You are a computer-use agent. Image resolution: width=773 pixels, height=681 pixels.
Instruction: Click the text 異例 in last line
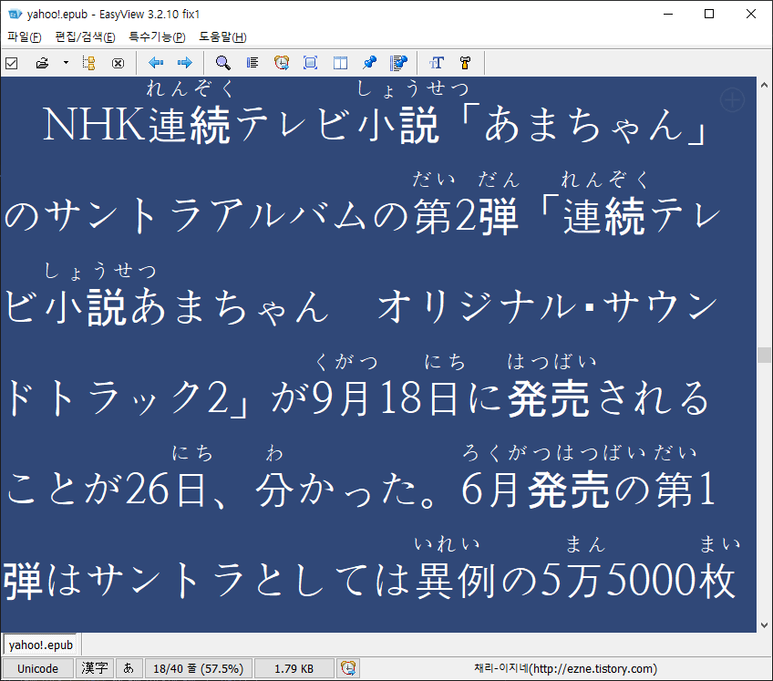(456, 581)
